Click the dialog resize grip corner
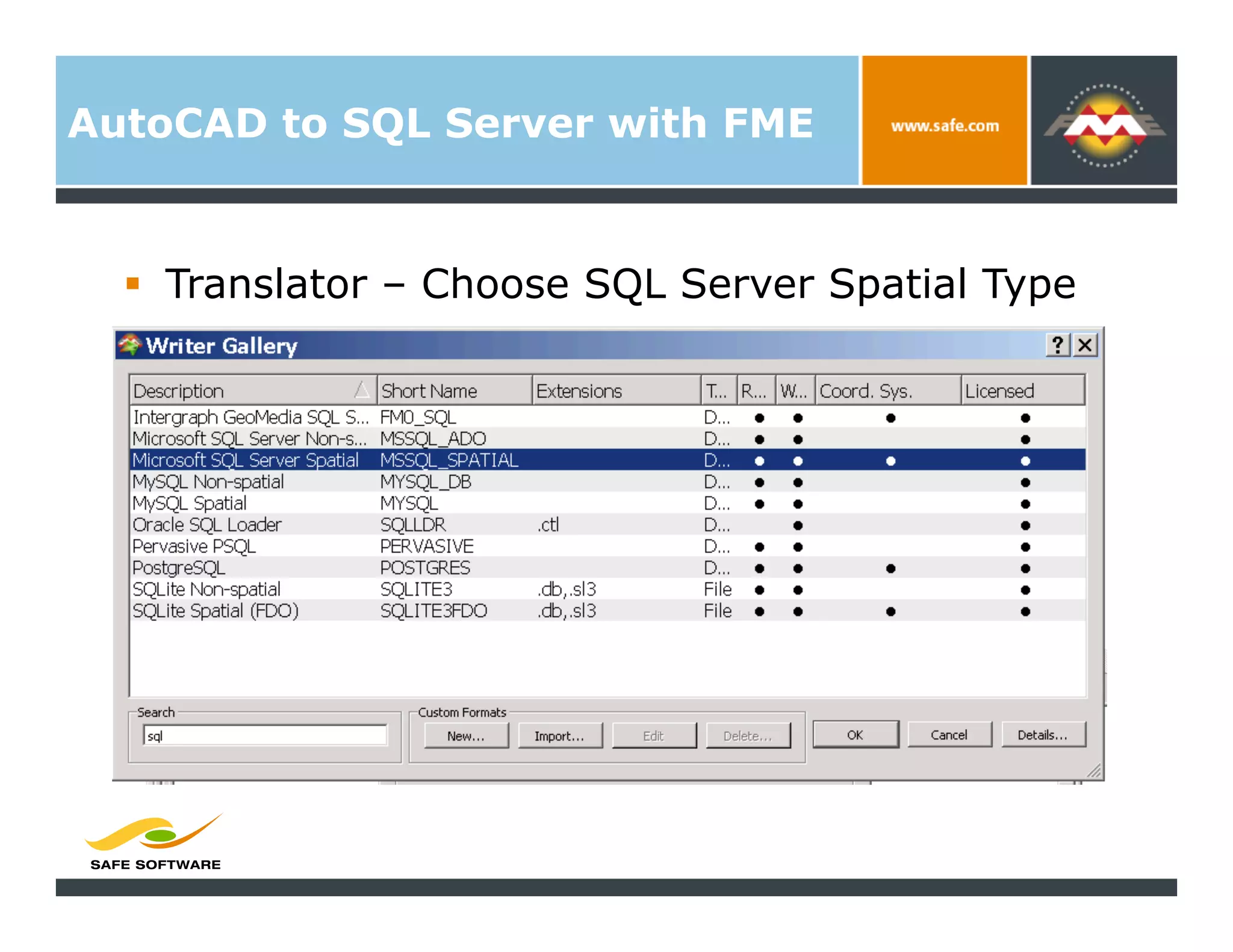 click(x=1095, y=771)
